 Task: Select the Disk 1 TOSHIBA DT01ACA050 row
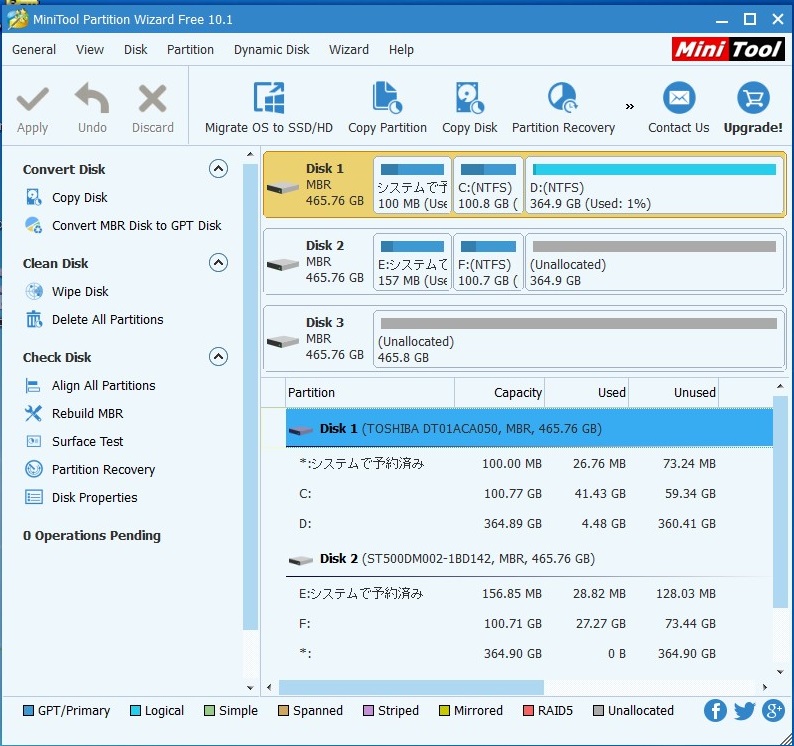point(529,428)
